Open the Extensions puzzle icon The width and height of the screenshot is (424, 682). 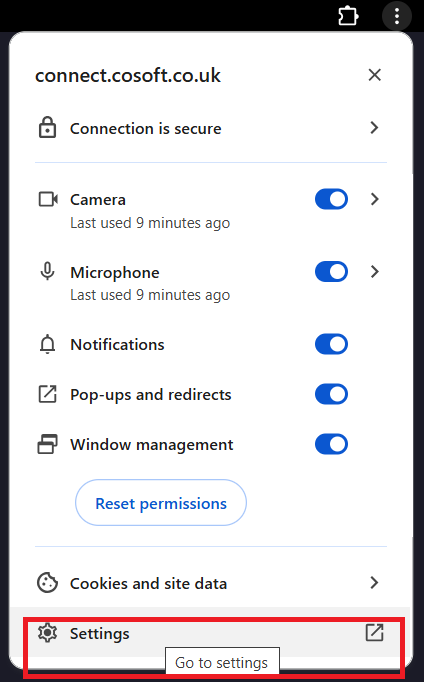pyautogui.click(x=348, y=16)
